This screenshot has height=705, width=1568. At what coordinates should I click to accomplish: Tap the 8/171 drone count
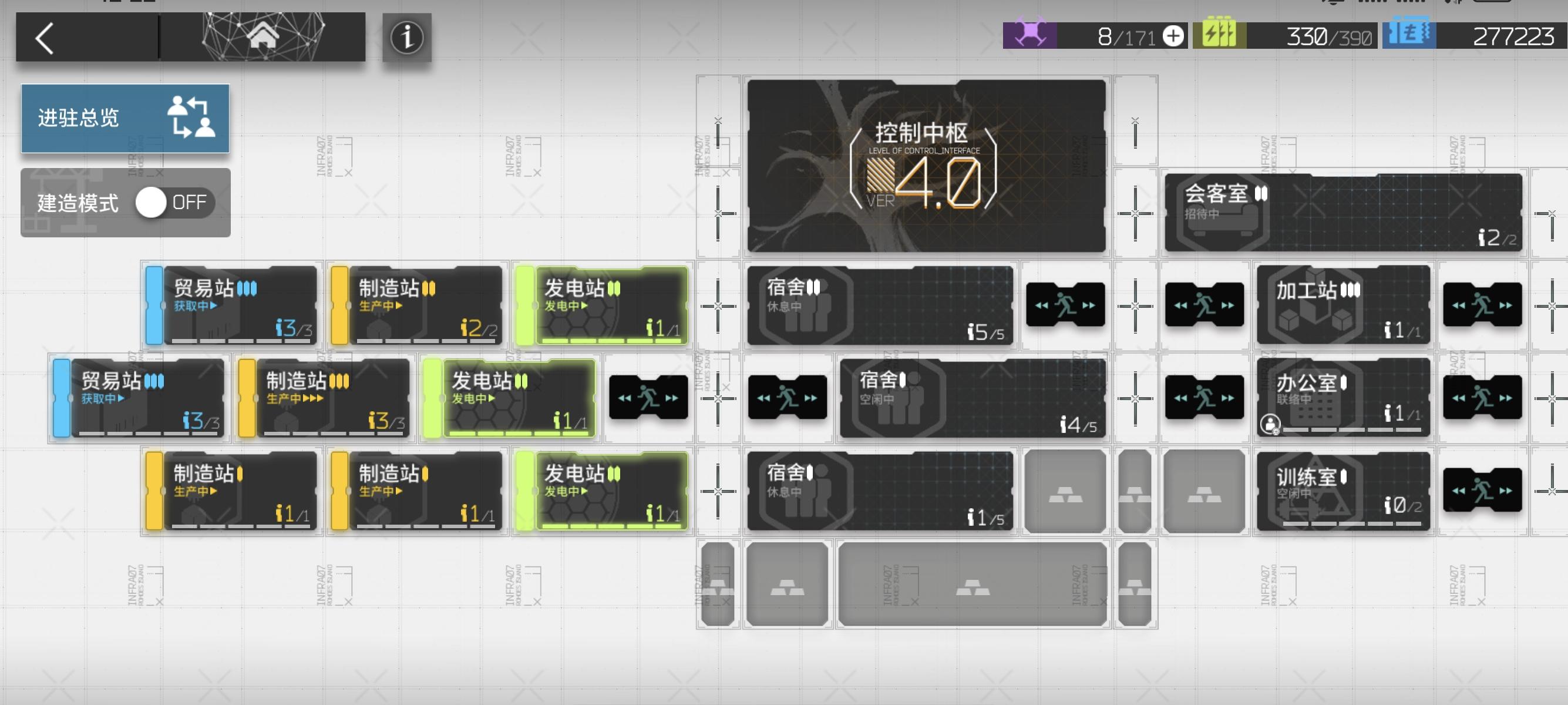pyautogui.click(x=1126, y=37)
